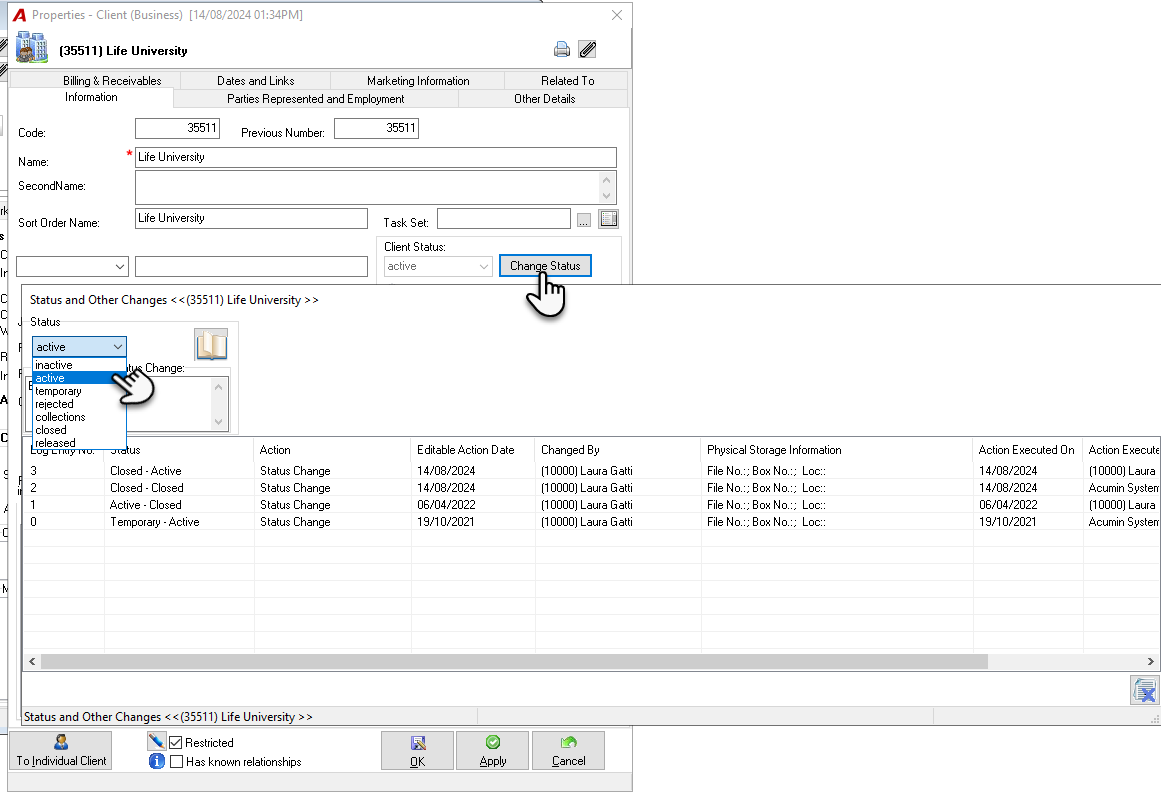Click the Cancel button

(x=568, y=750)
